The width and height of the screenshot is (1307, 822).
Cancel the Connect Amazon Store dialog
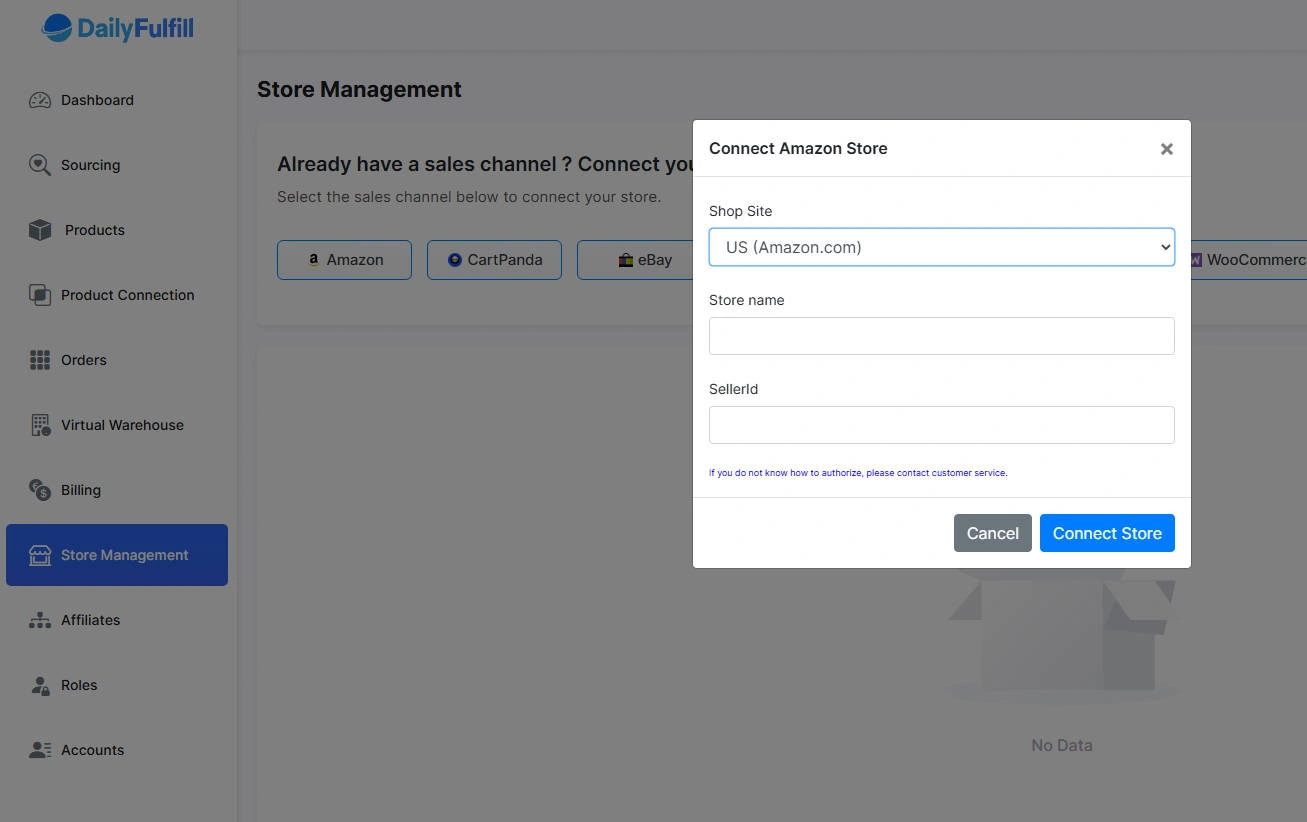pyautogui.click(x=992, y=533)
